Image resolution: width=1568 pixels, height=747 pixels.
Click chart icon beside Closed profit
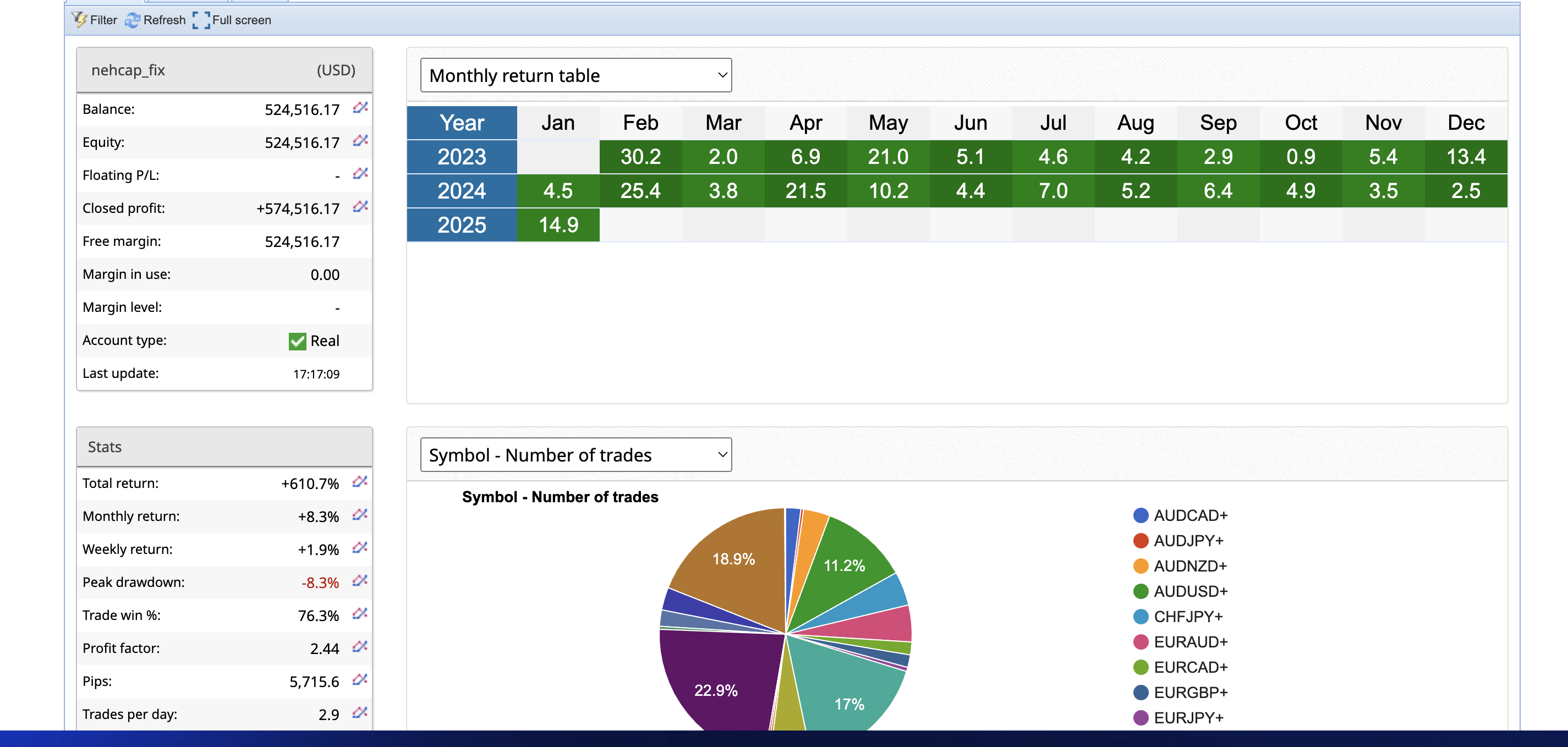(360, 207)
